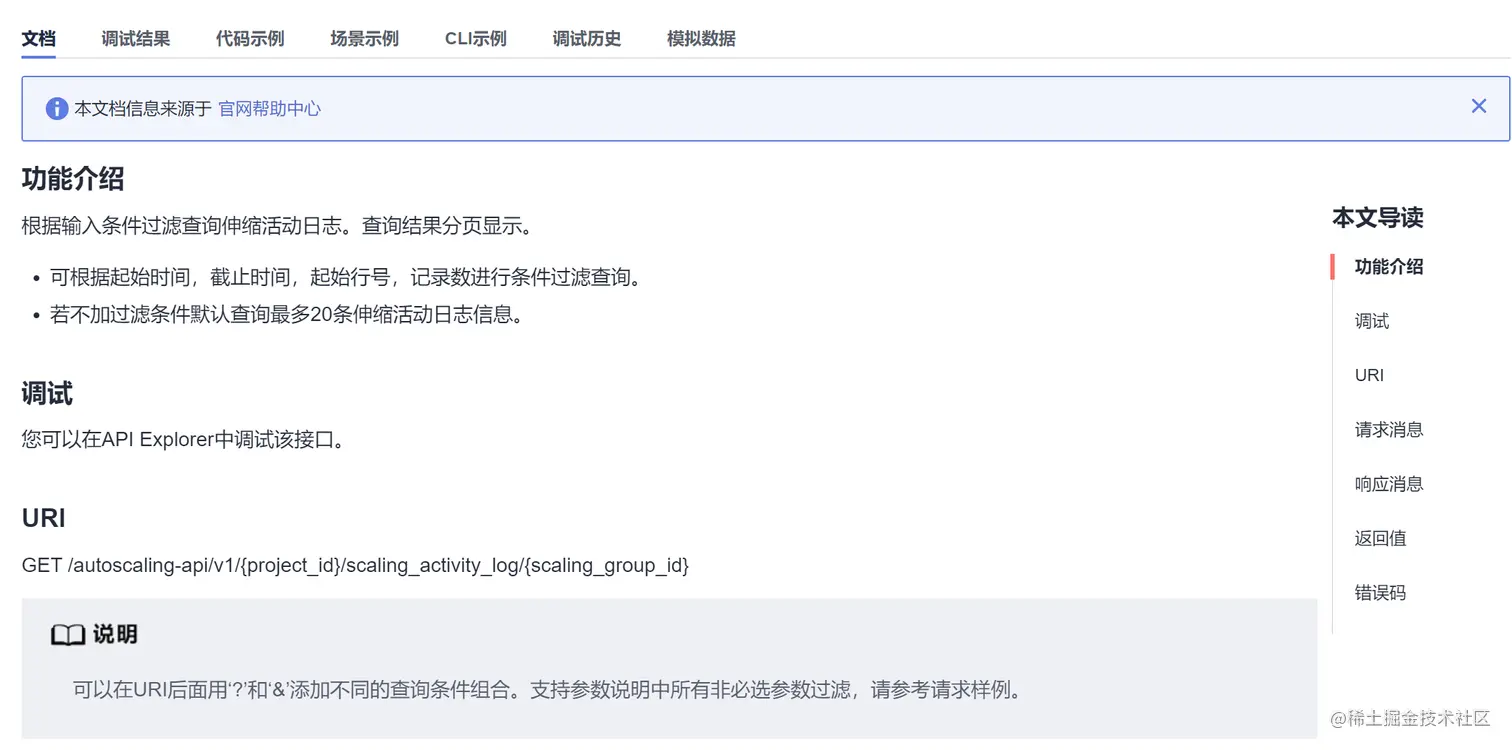The width and height of the screenshot is (1512, 750).
Task: View the 调试历史 tab
Action: pos(587,39)
